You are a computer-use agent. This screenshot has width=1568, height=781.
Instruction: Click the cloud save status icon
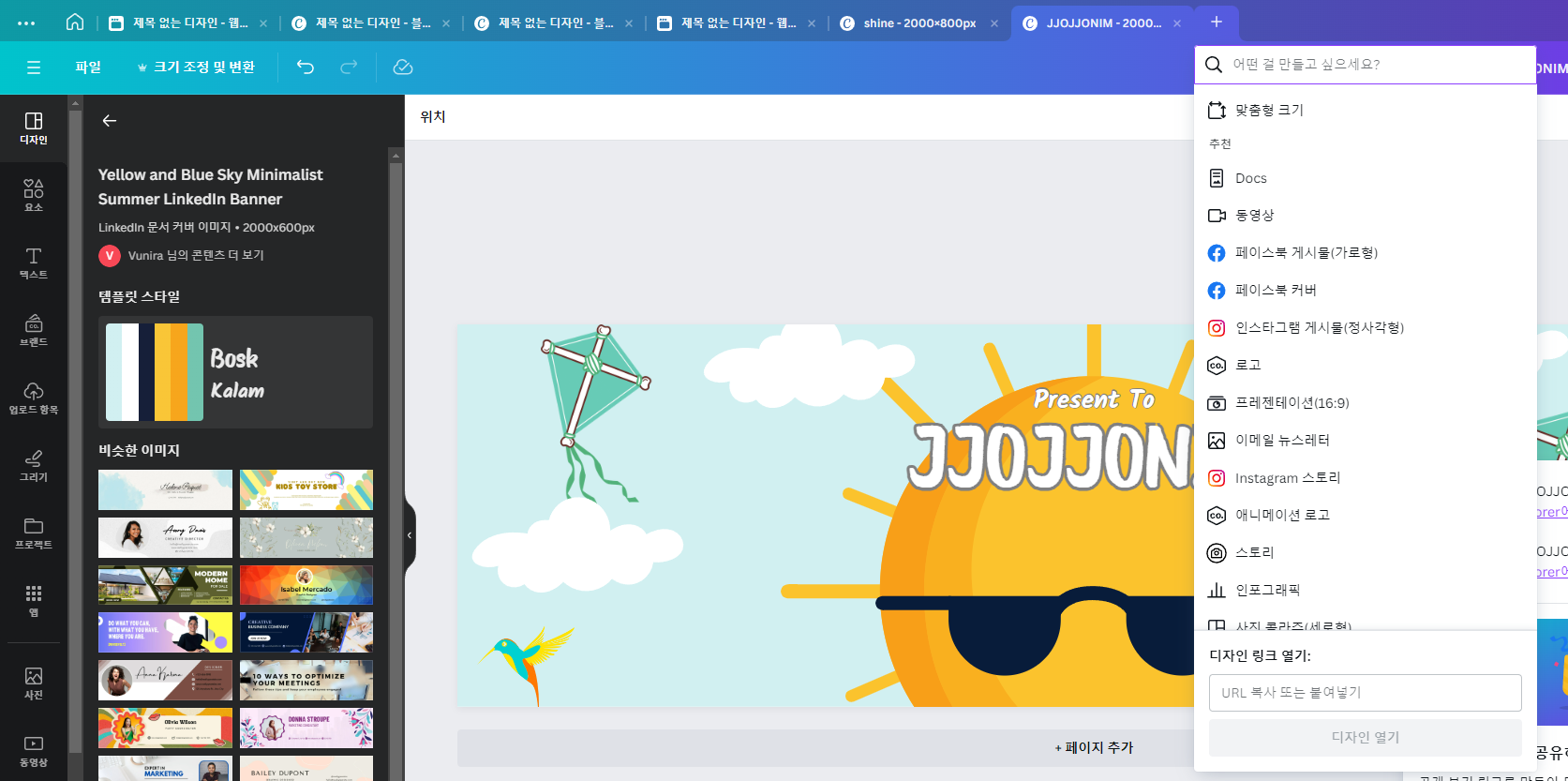point(403,68)
